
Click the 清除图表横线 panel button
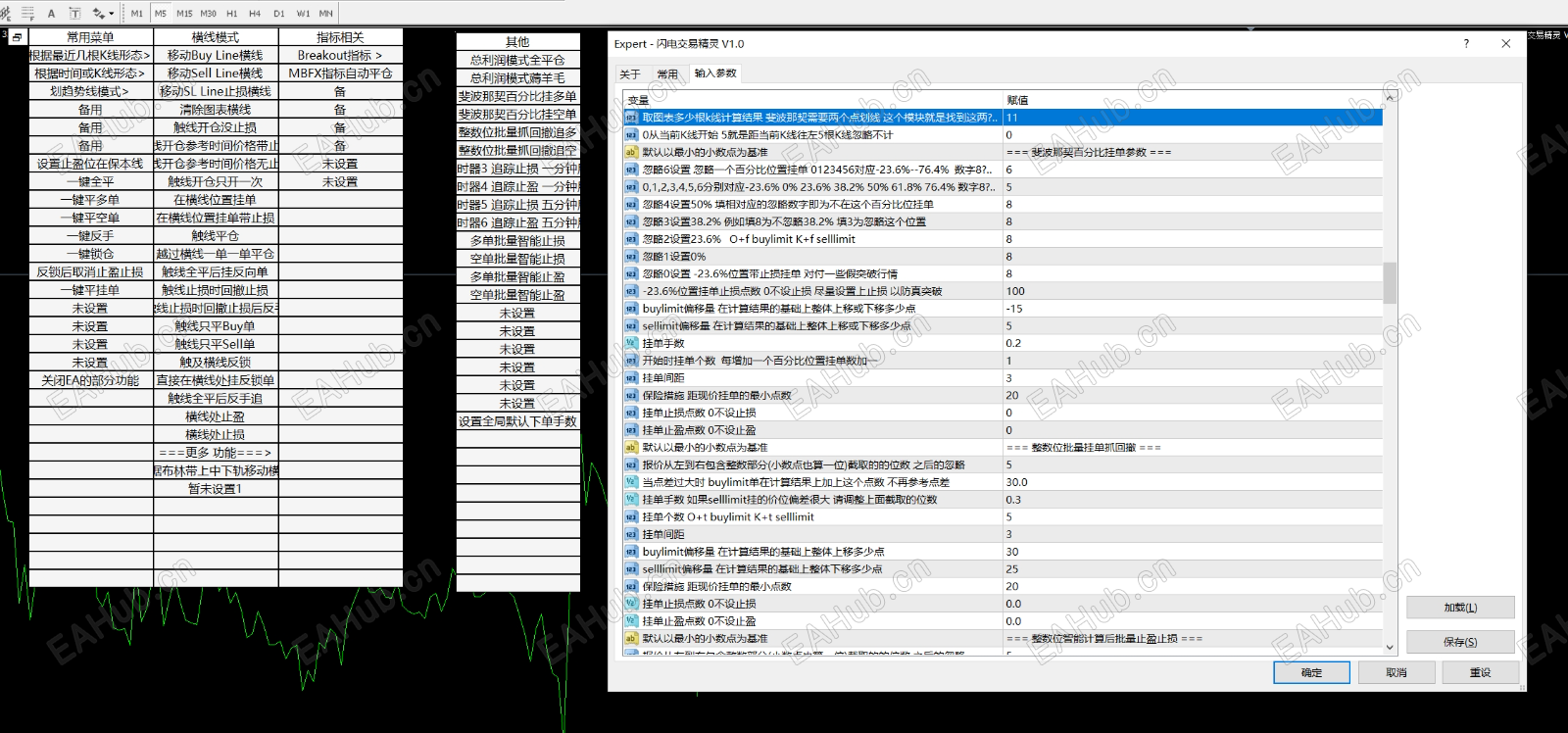pyautogui.click(x=216, y=110)
